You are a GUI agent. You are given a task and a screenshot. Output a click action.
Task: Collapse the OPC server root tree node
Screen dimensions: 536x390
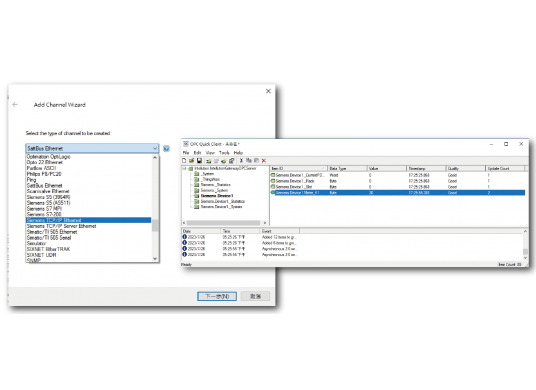(185, 169)
